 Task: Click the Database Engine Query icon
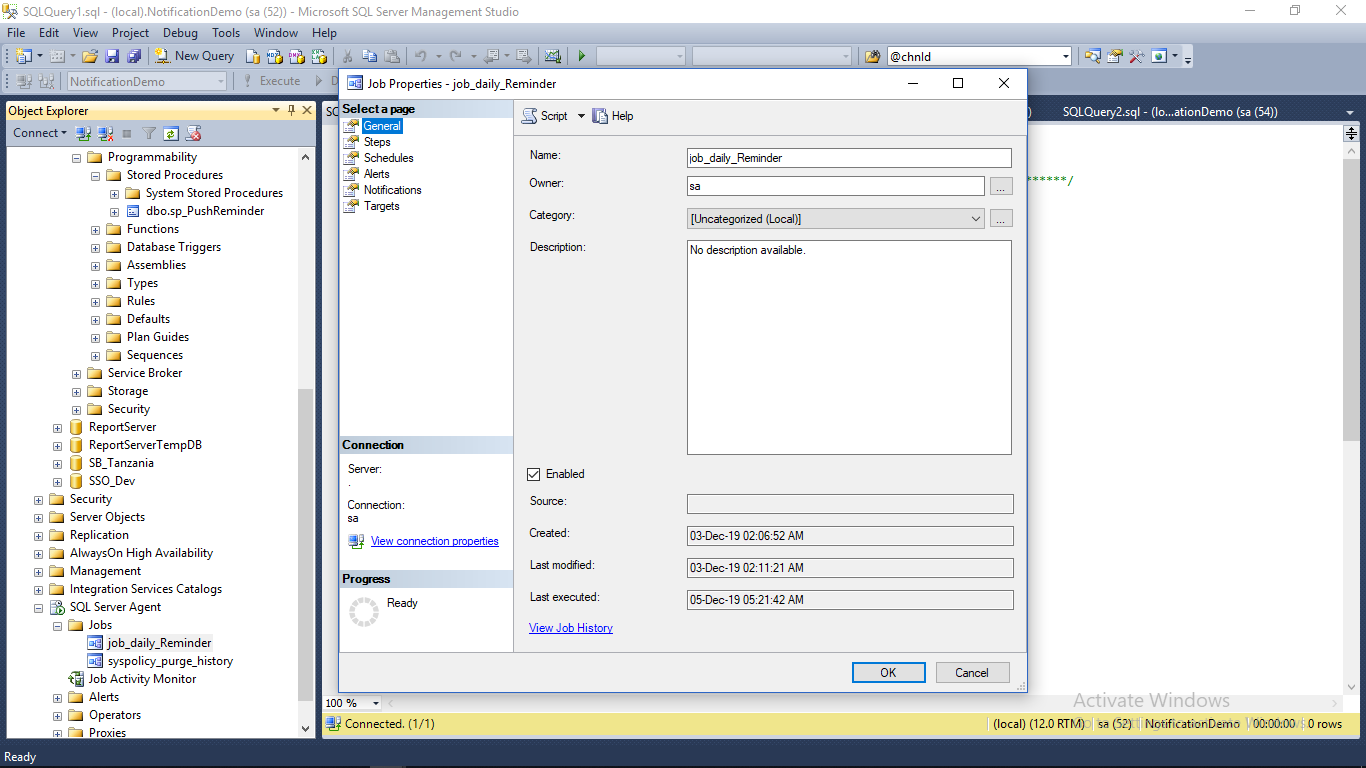point(254,56)
